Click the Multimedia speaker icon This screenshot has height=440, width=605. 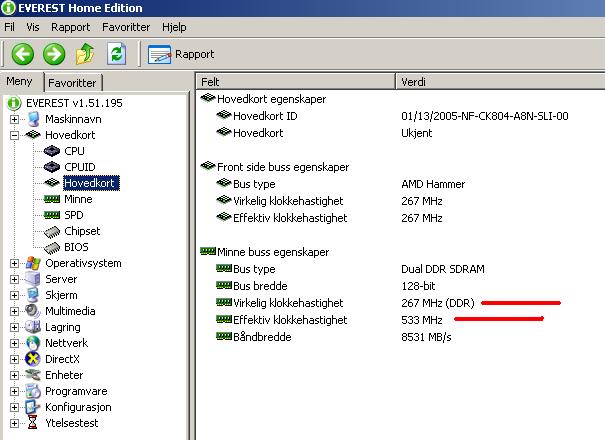click(32, 311)
